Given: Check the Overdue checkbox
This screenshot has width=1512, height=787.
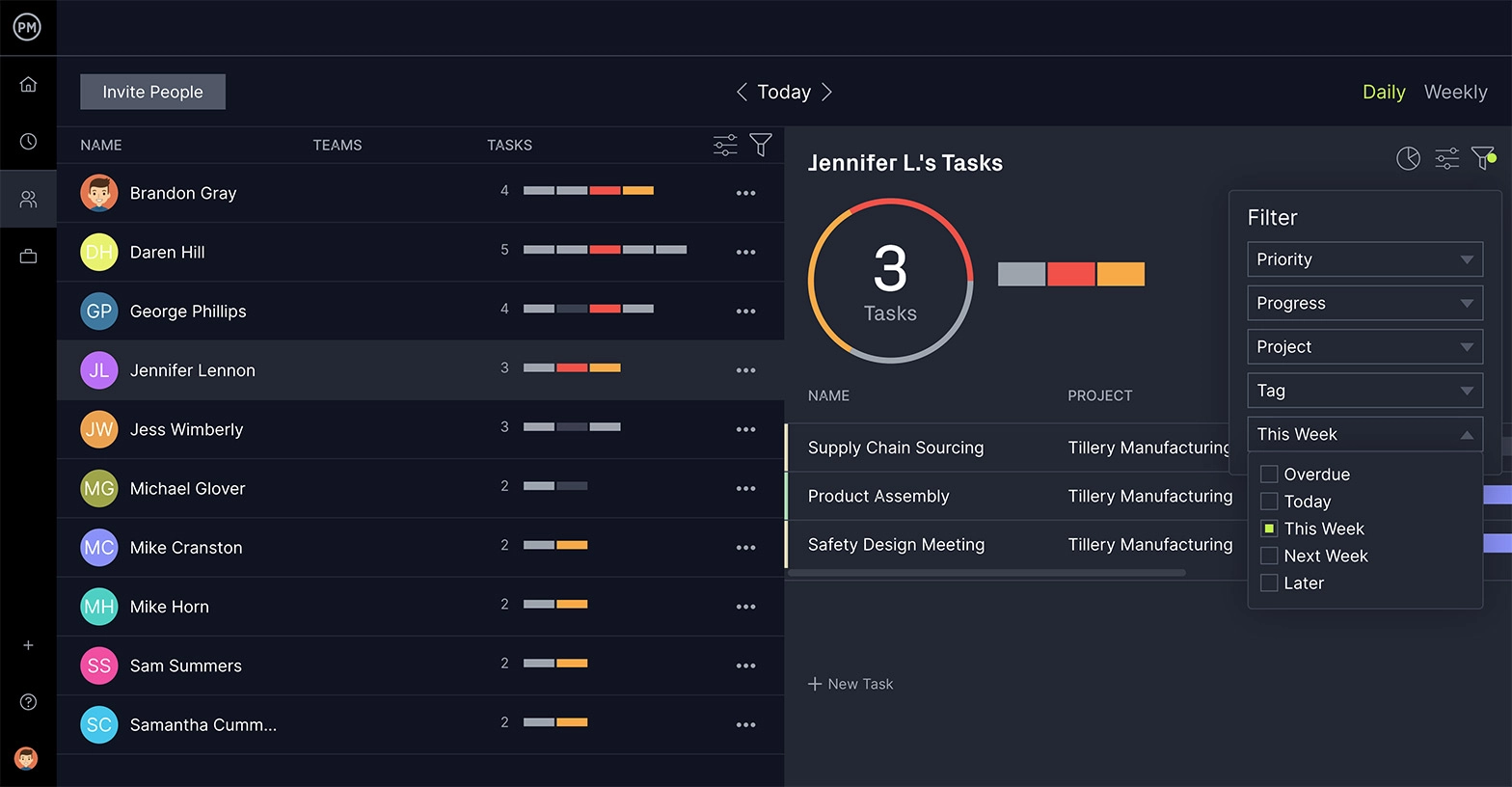Looking at the screenshot, I should (1270, 475).
